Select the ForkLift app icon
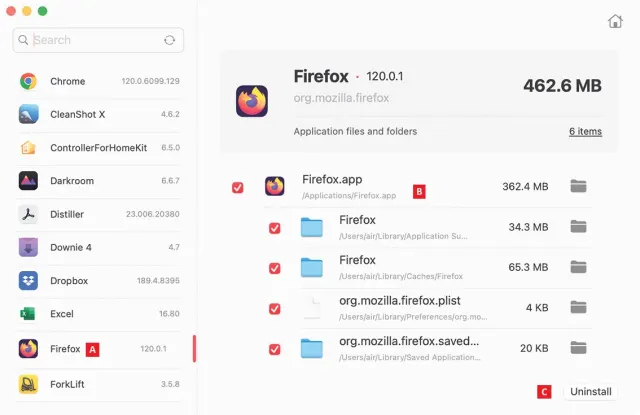Viewport: 640px width, 415px height. (28, 384)
